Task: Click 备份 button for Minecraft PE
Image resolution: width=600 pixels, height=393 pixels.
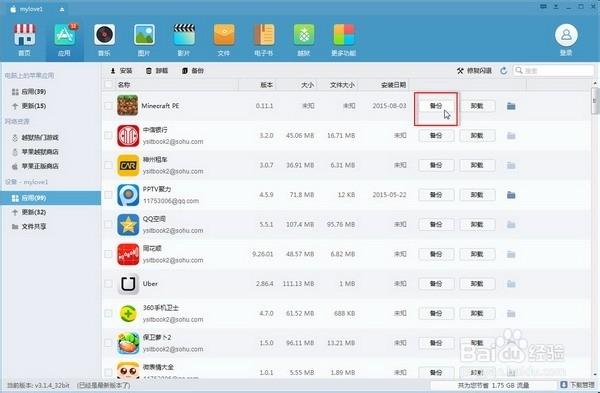Action: (436, 106)
